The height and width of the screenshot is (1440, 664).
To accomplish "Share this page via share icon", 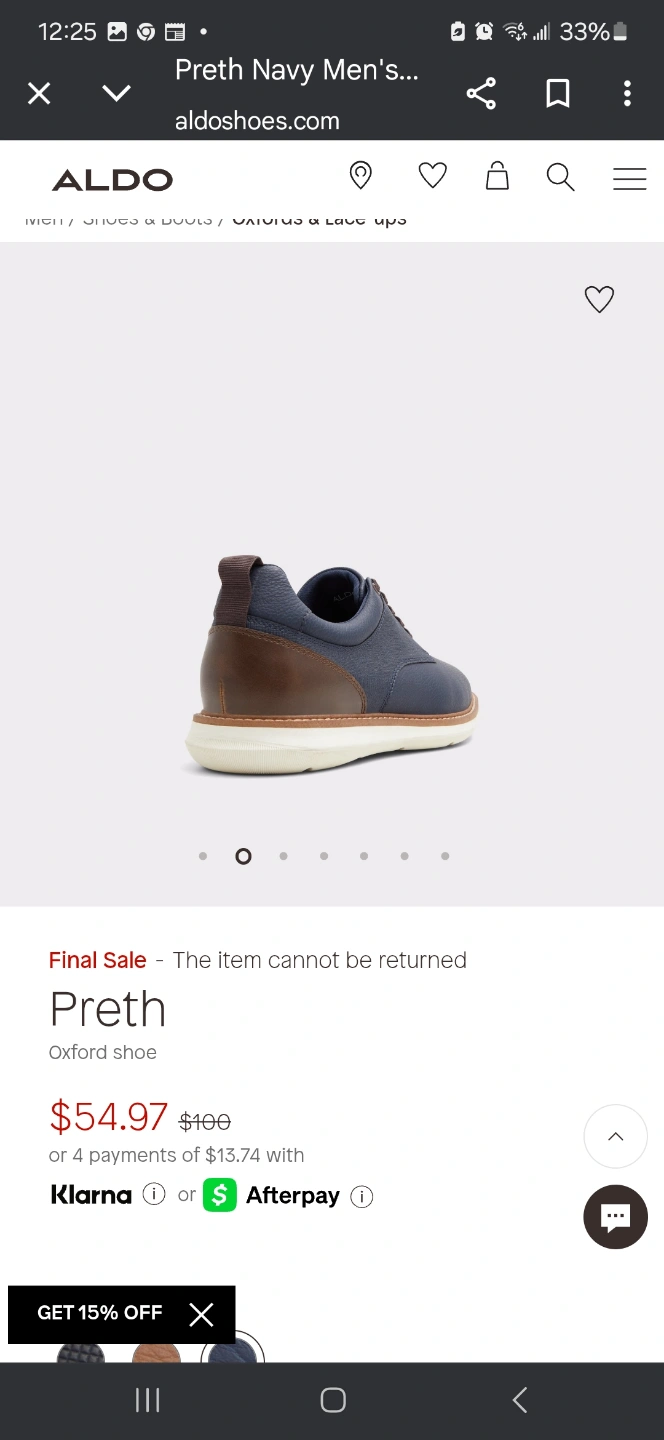I will (x=481, y=94).
